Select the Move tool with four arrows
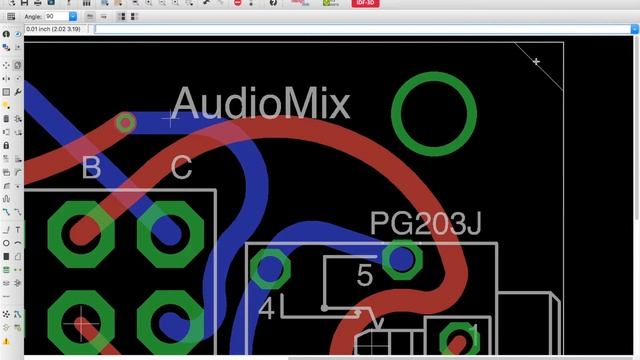The image size is (640, 360). tap(6, 65)
